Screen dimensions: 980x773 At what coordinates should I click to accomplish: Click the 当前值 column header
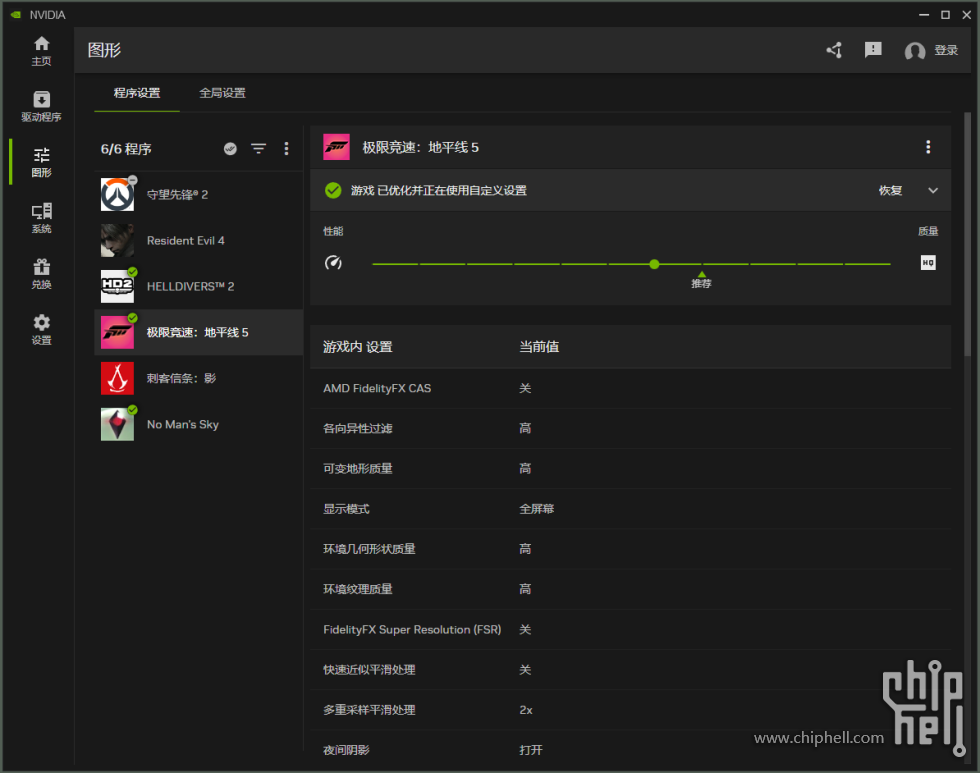539,347
